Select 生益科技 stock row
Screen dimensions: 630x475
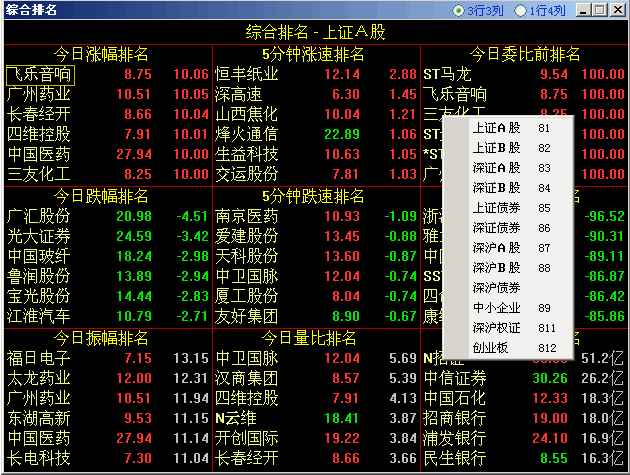coord(316,154)
